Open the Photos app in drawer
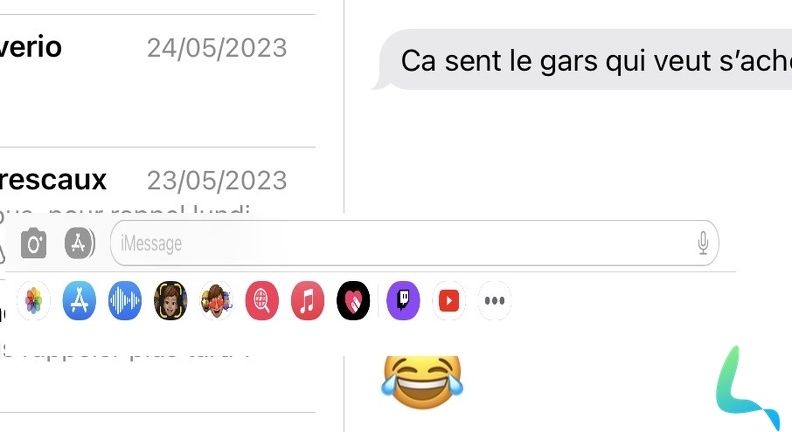 pos(33,301)
